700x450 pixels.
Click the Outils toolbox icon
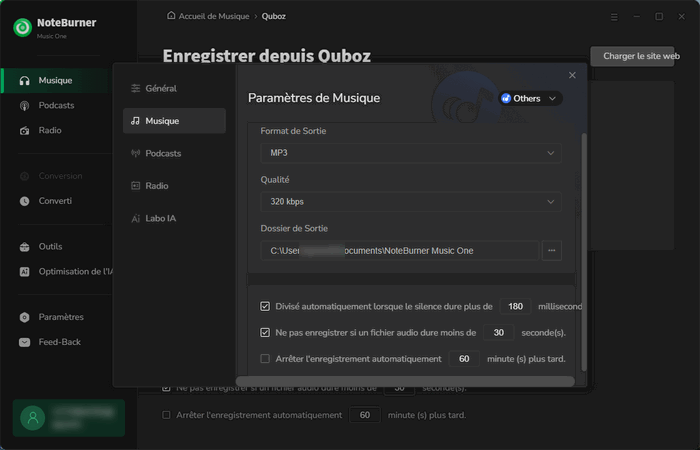[25, 247]
